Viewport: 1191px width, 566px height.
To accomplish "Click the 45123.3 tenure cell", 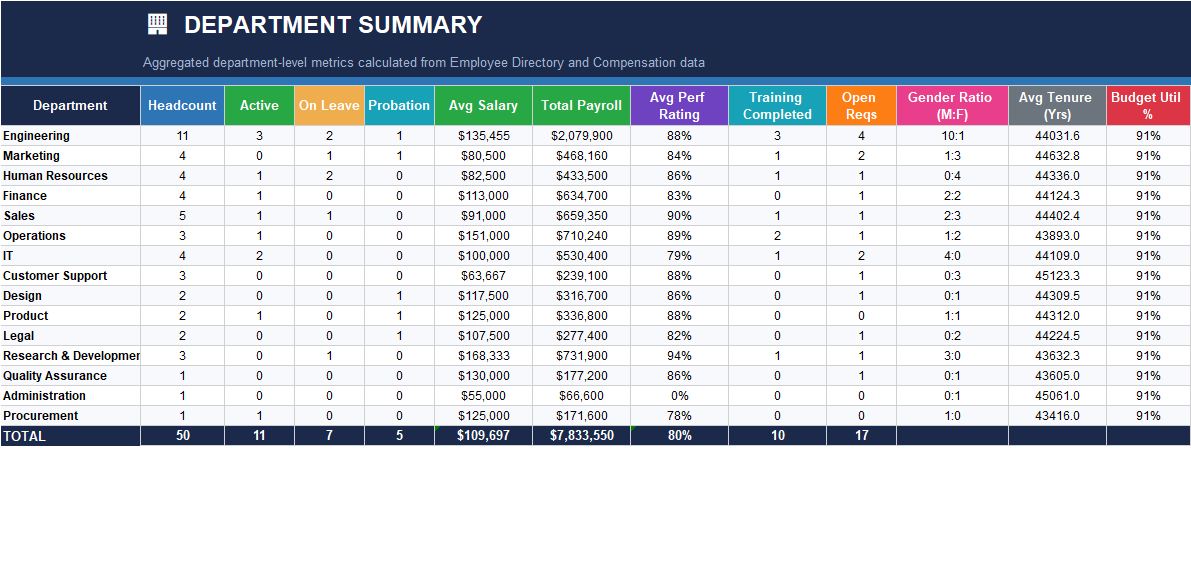I will [1057, 276].
